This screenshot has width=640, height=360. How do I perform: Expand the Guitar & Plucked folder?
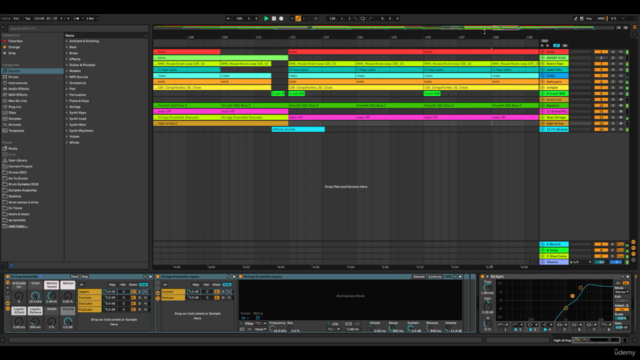pyautogui.click(x=67, y=65)
